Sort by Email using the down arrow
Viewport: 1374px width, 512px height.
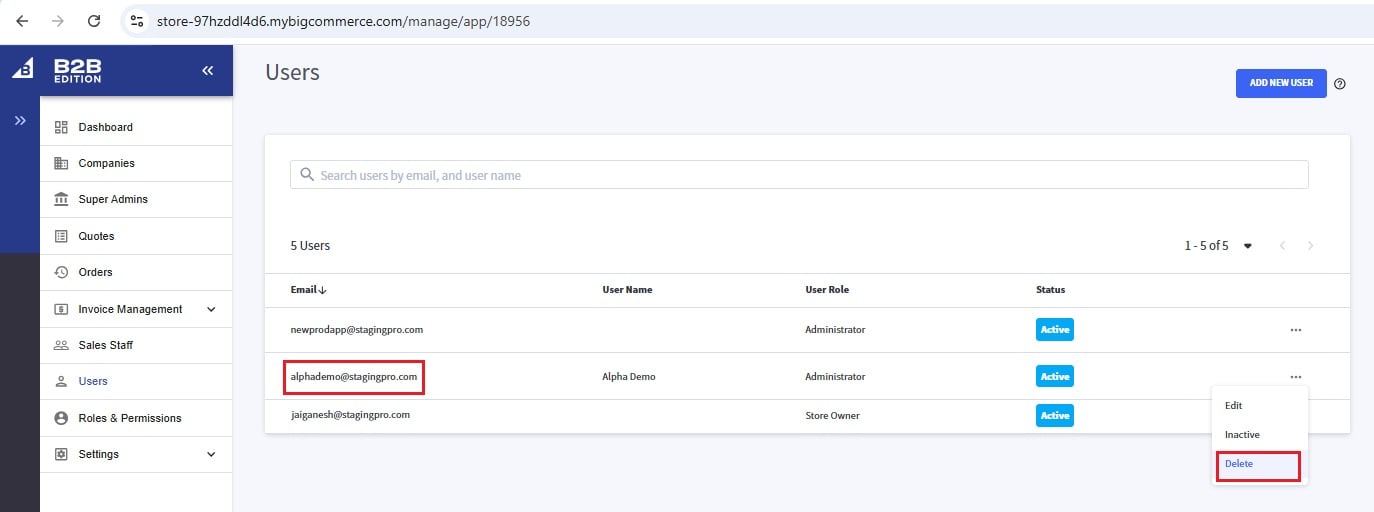click(x=323, y=290)
